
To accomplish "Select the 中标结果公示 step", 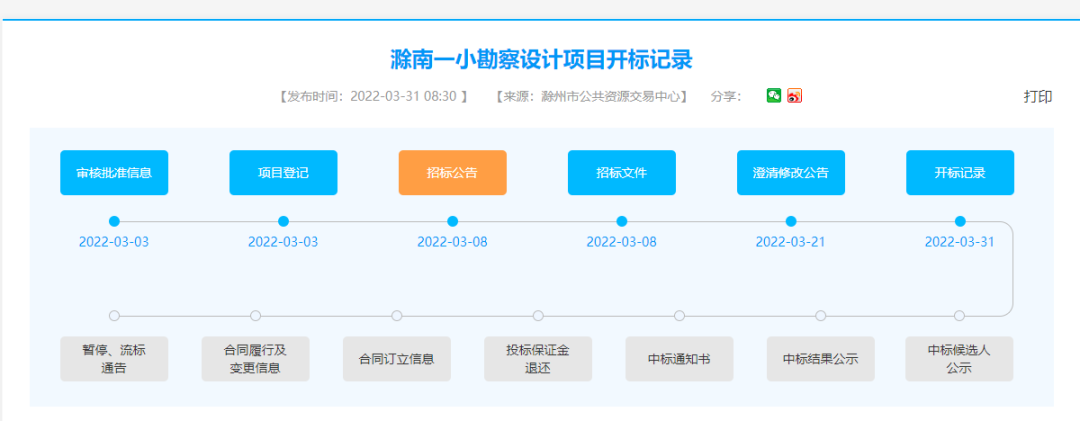I will click(820, 358).
